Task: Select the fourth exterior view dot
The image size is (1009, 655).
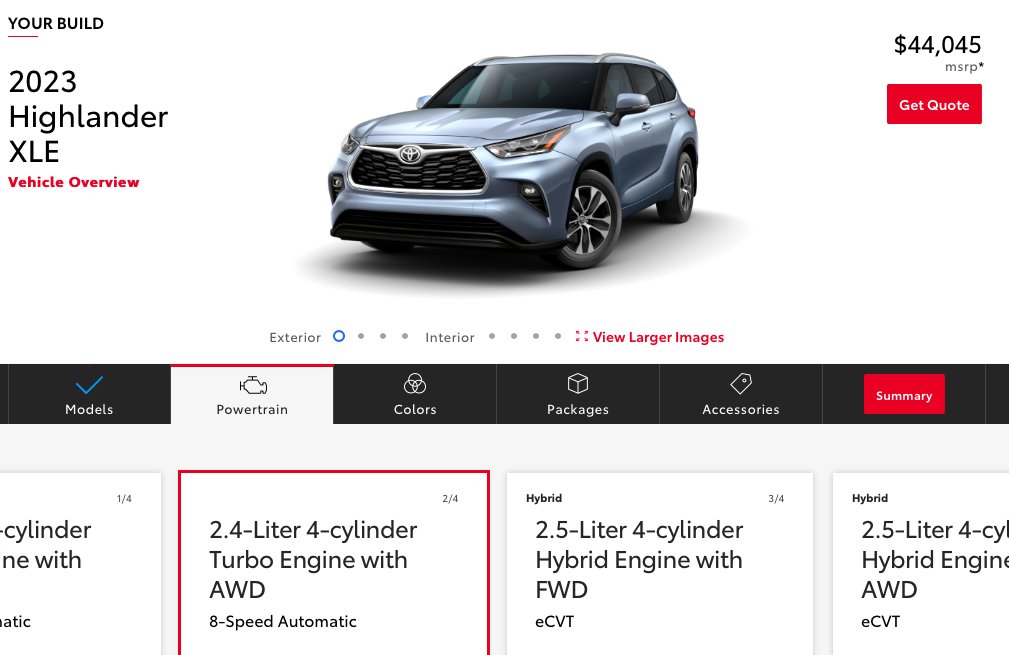Action: tap(405, 336)
